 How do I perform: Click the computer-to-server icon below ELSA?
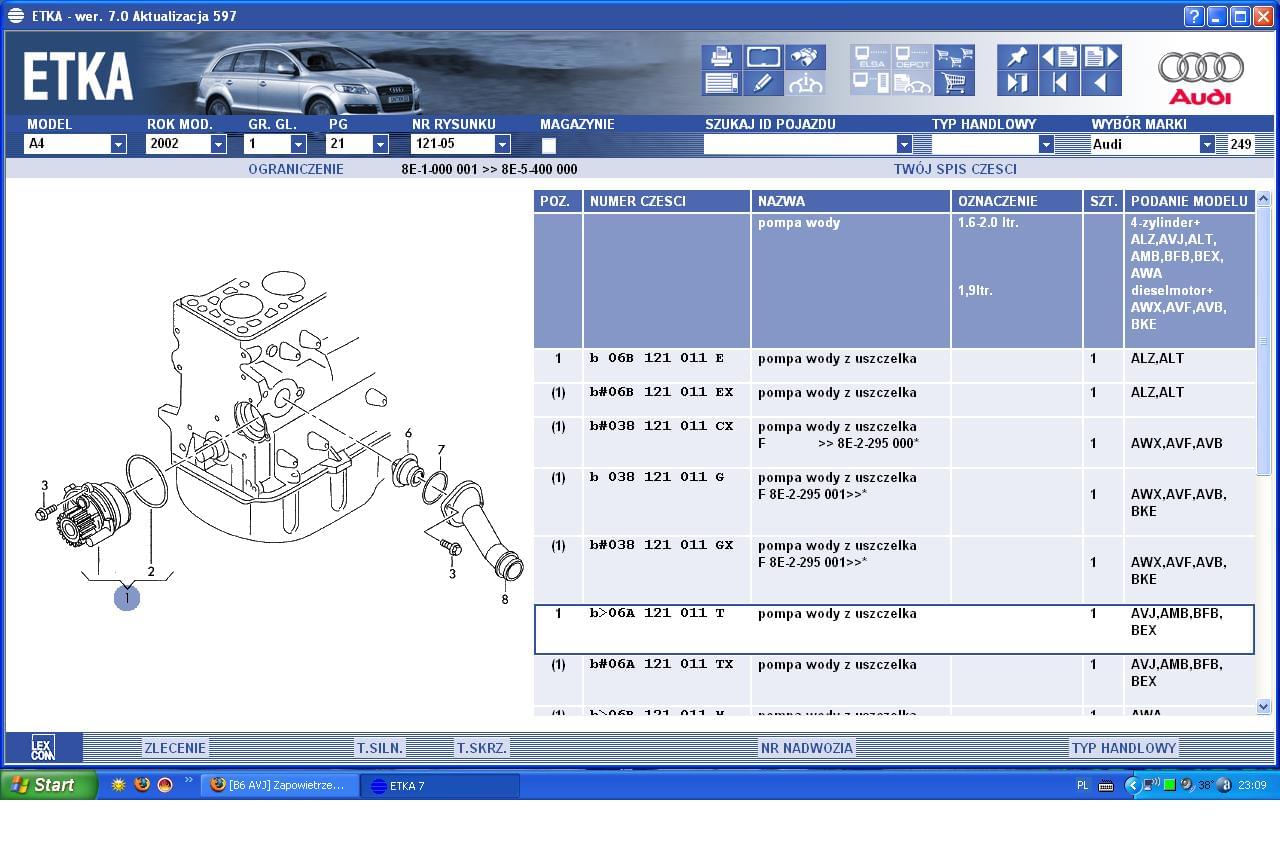pos(870,83)
